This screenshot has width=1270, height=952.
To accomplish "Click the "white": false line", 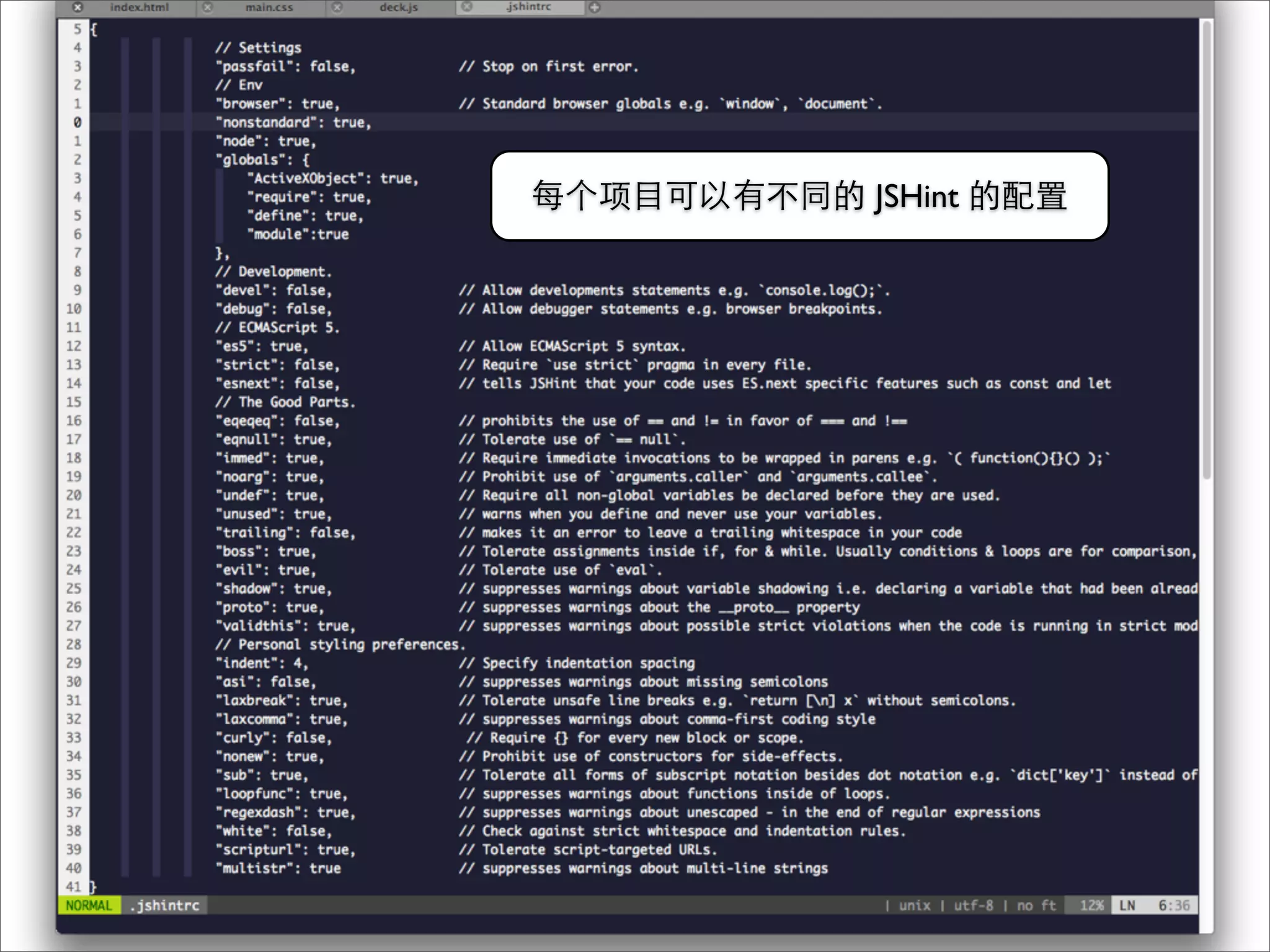I will (273, 831).
